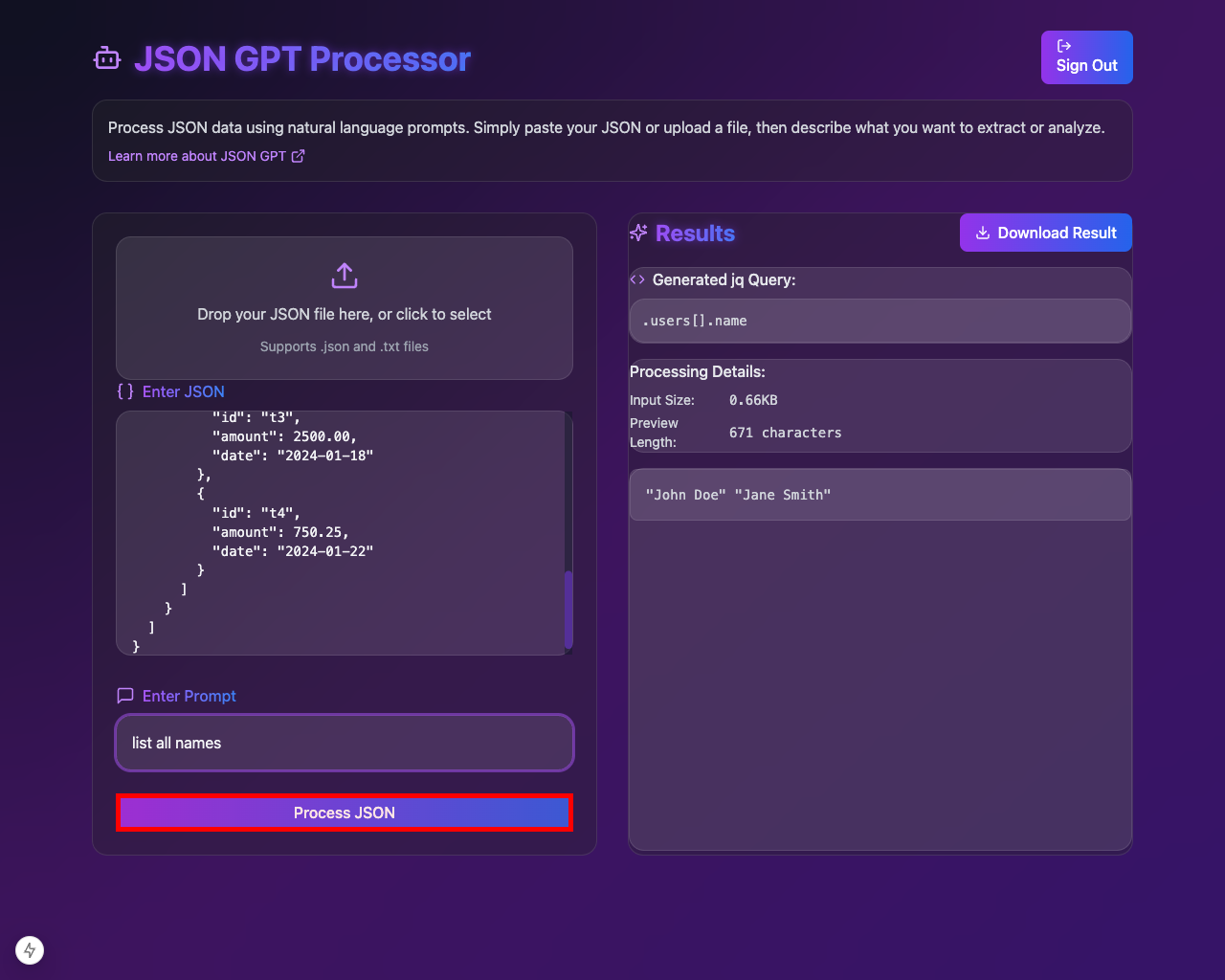Click the 0.66KB input size value
Image resolution: width=1225 pixels, height=980 pixels.
click(753, 400)
